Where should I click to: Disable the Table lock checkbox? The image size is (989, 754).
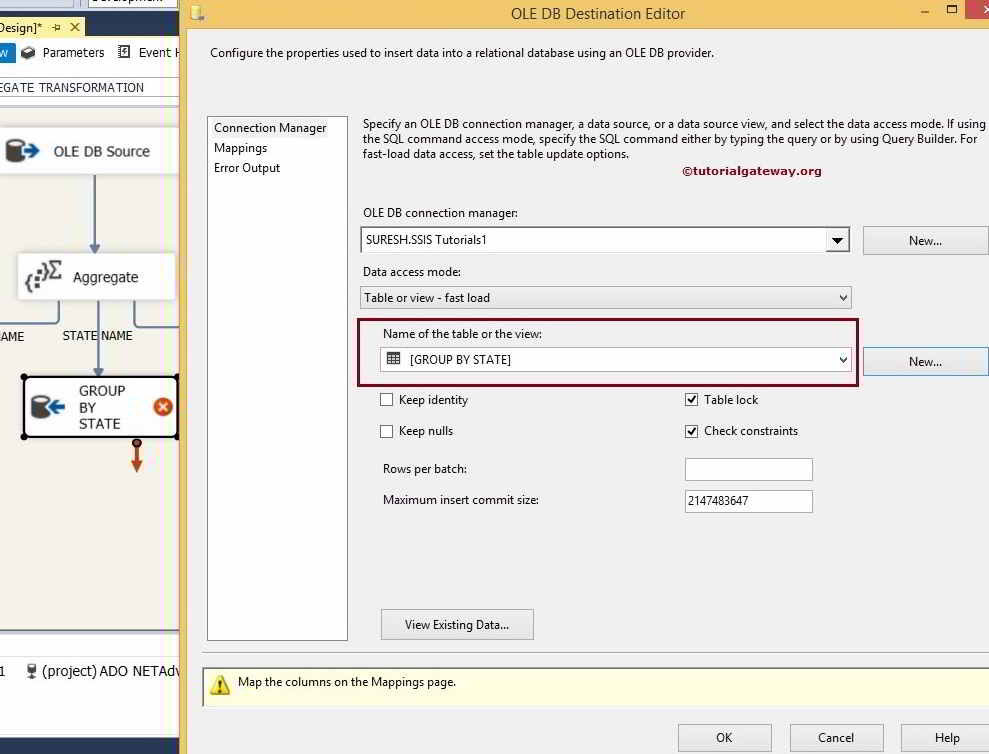click(691, 399)
